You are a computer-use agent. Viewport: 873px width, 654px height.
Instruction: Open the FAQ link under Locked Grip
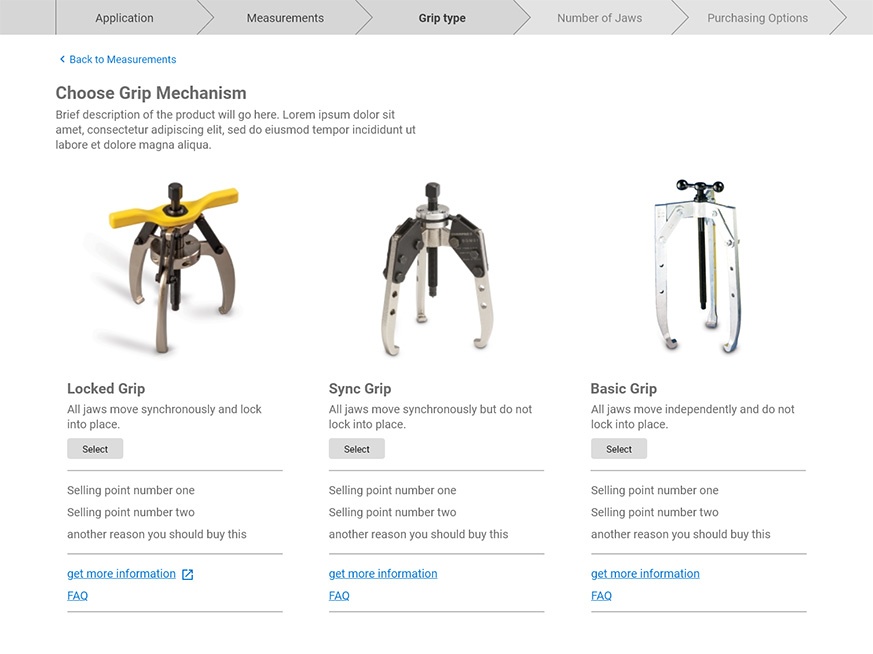77,595
